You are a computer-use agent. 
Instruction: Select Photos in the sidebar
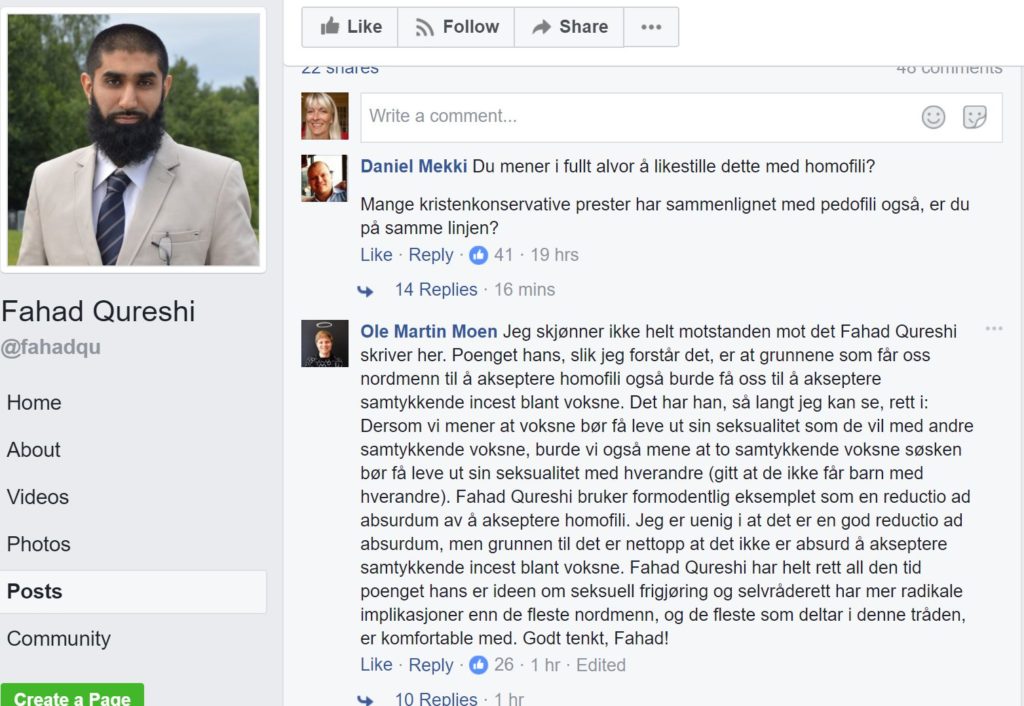(x=39, y=544)
